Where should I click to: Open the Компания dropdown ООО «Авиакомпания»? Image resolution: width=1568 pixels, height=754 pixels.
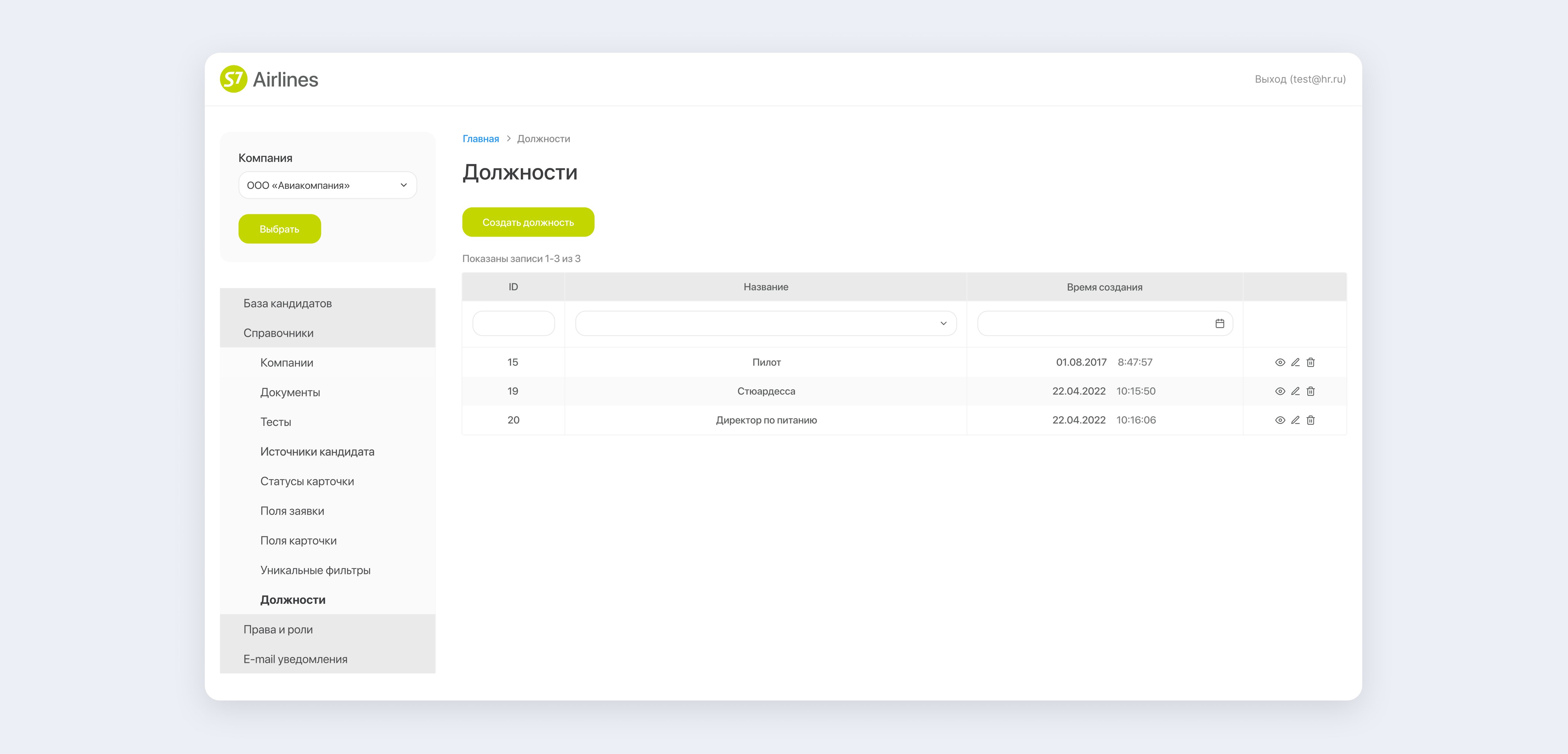[328, 185]
